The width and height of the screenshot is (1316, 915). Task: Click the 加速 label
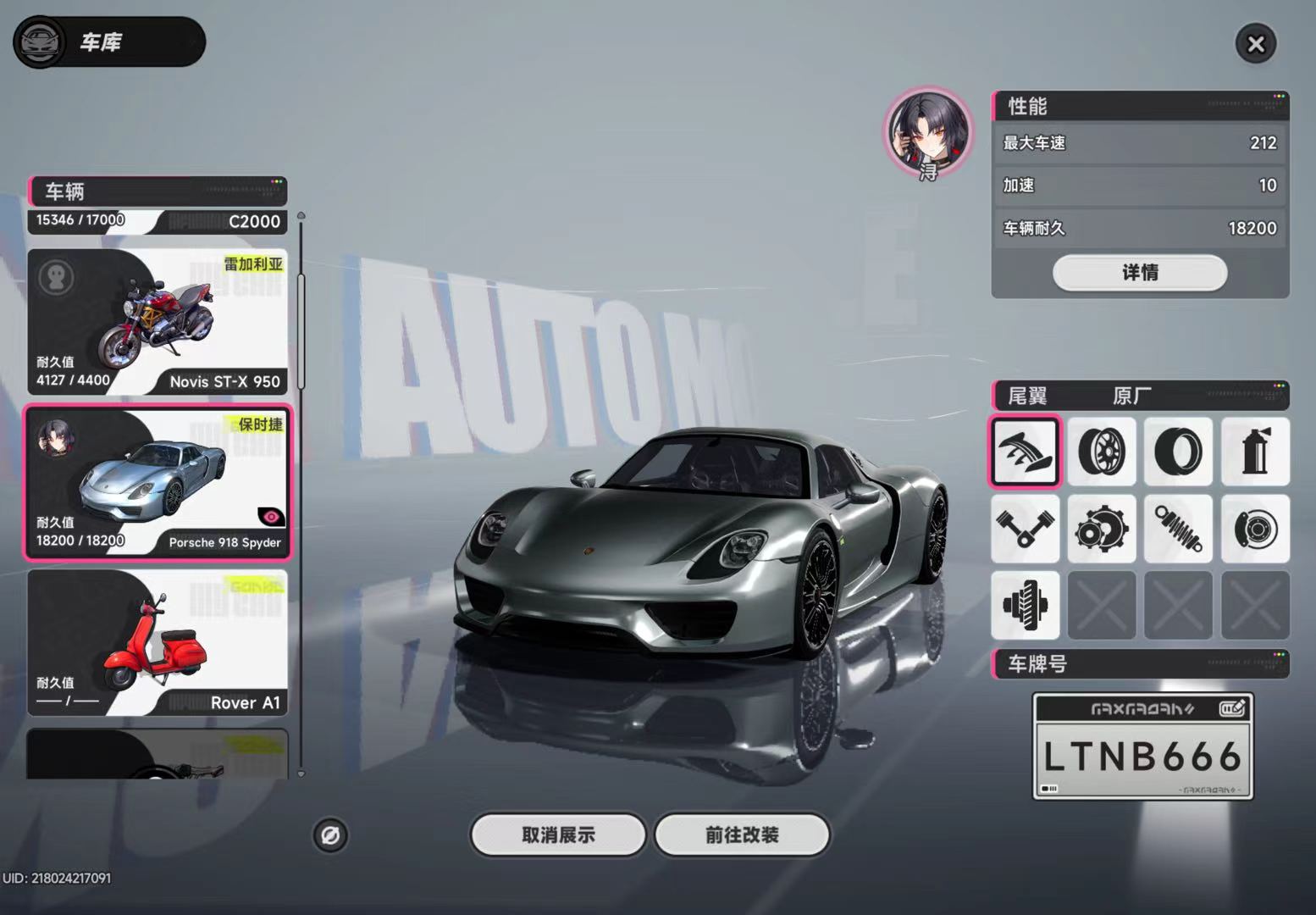tap(1019, 186)
